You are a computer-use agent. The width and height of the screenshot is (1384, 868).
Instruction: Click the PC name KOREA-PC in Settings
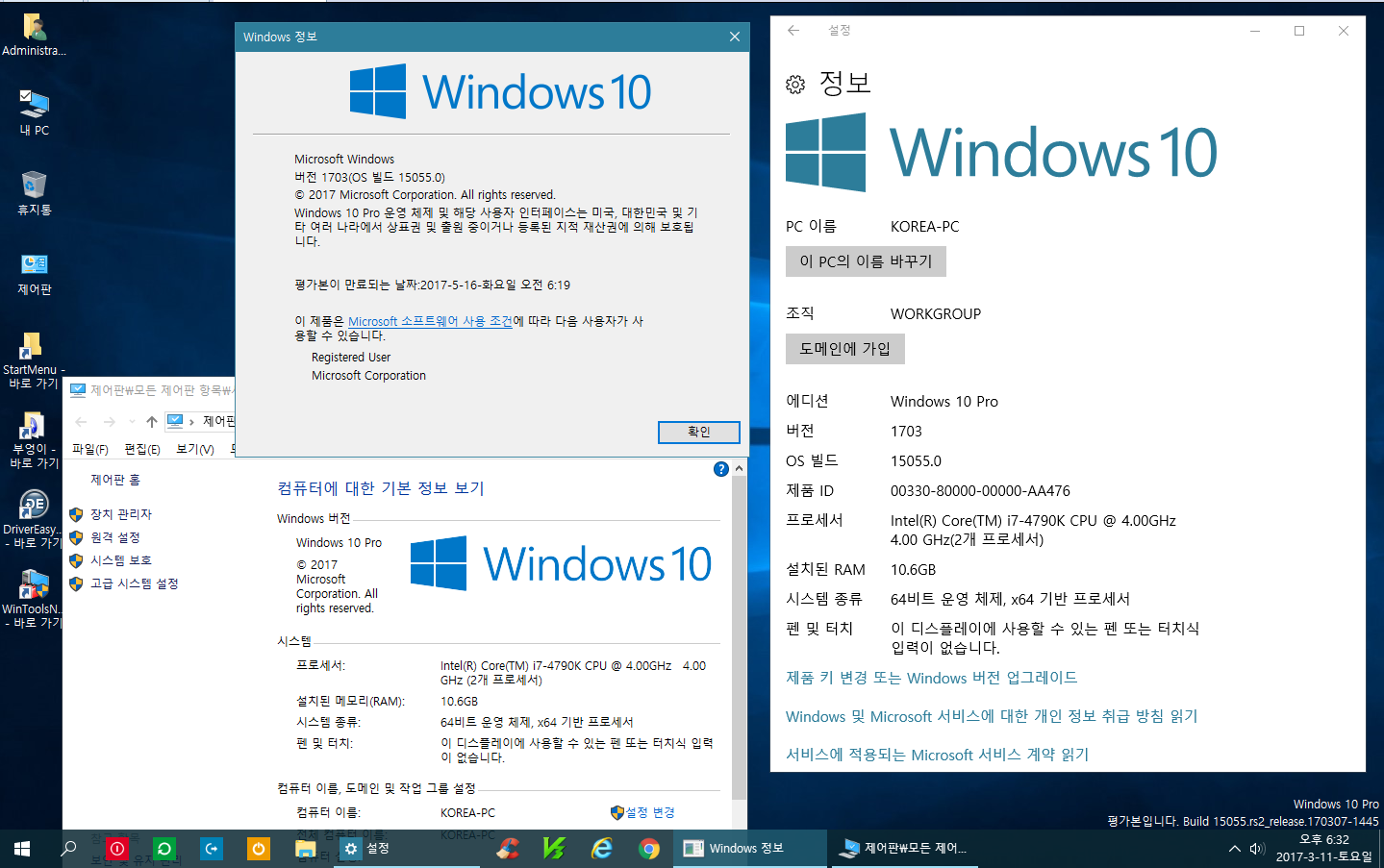pyautogui.click(x=924, y=226)
